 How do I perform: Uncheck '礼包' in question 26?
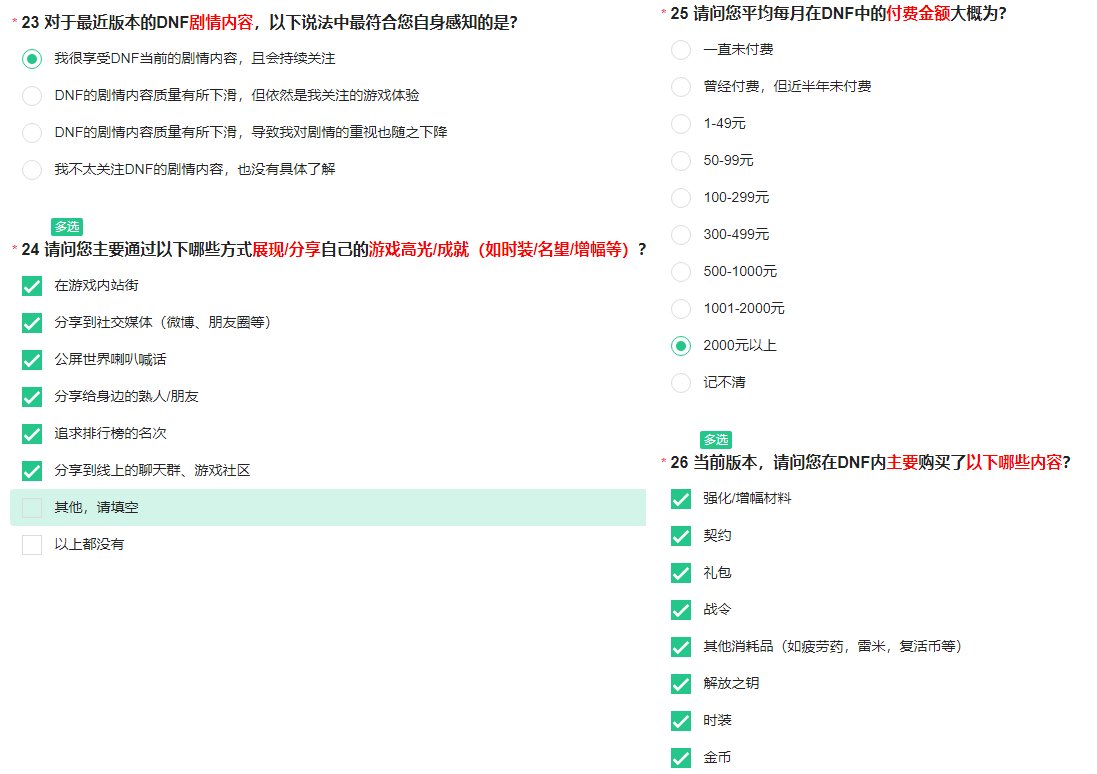click(681, 573)
